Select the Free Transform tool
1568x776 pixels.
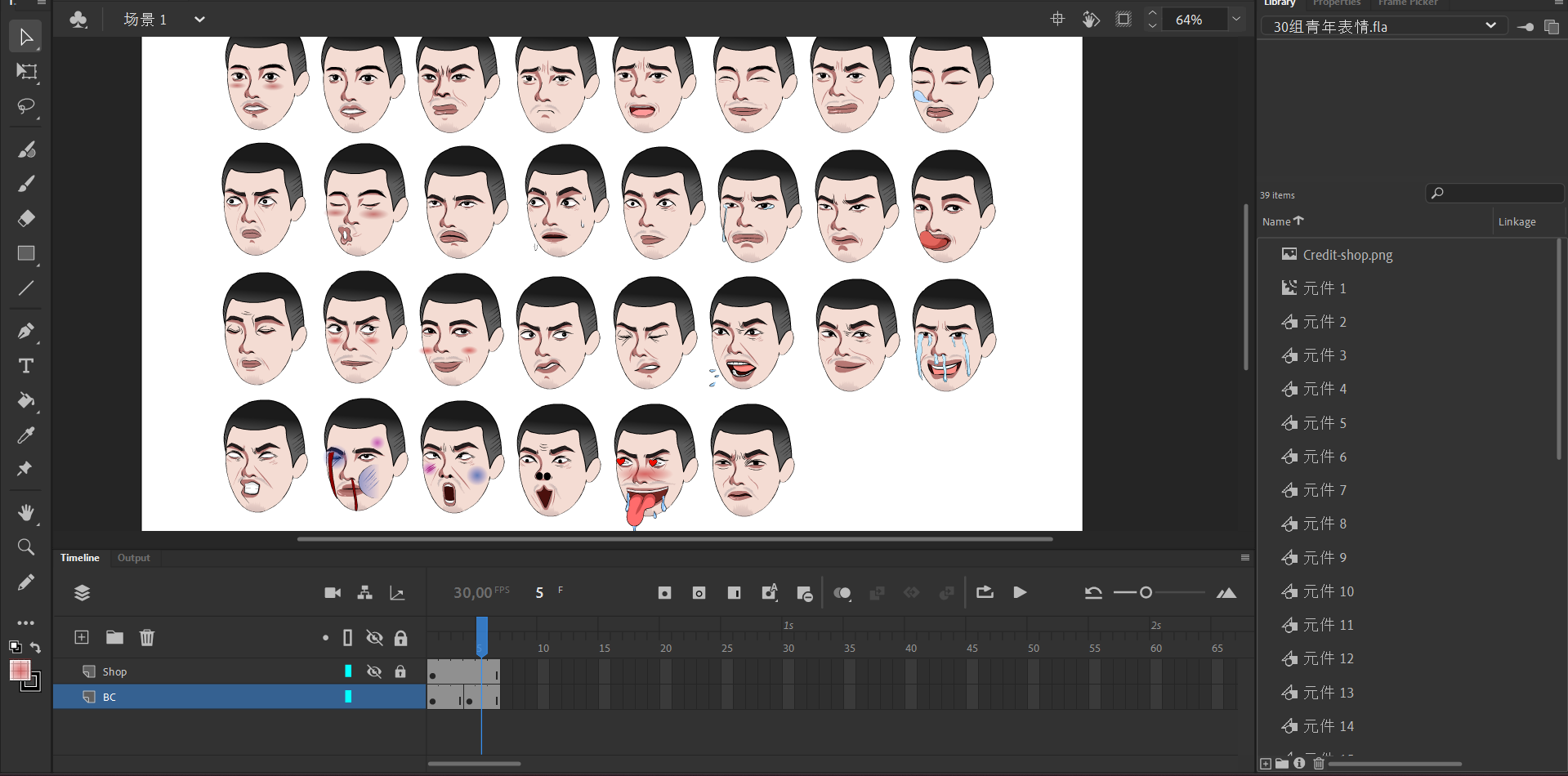click(26, 72)
